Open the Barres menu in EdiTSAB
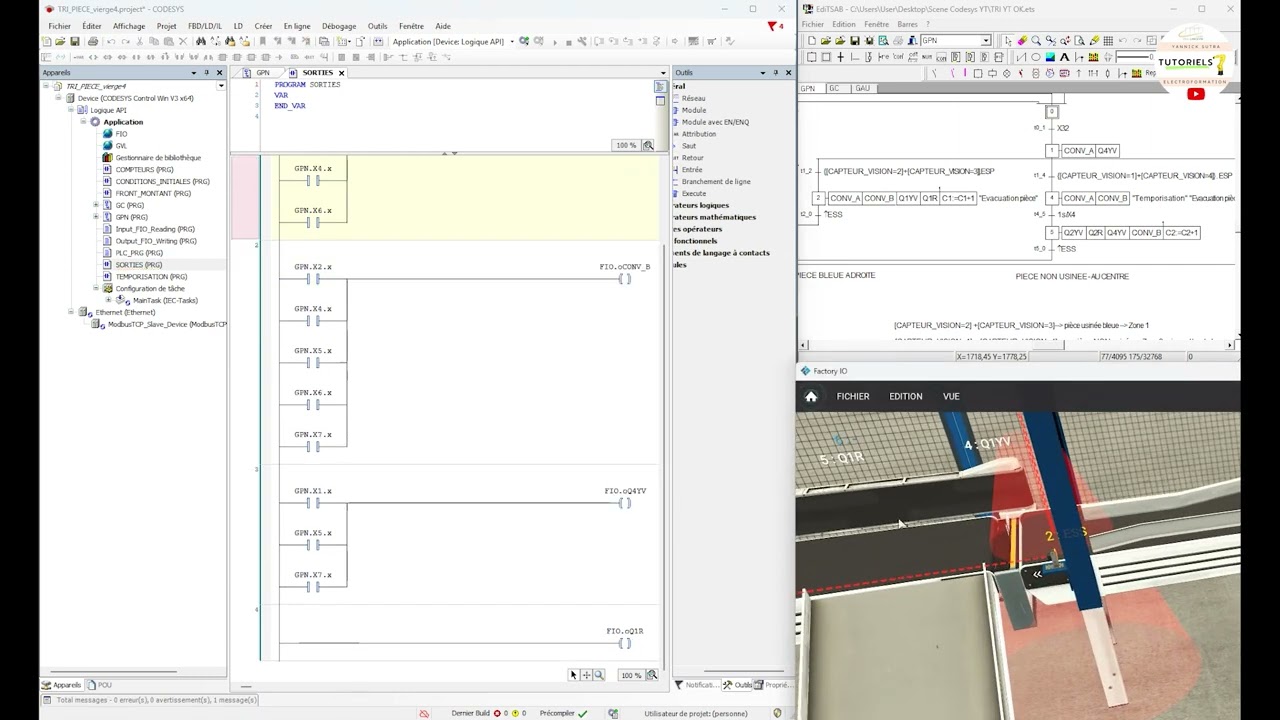 [907, 24]
